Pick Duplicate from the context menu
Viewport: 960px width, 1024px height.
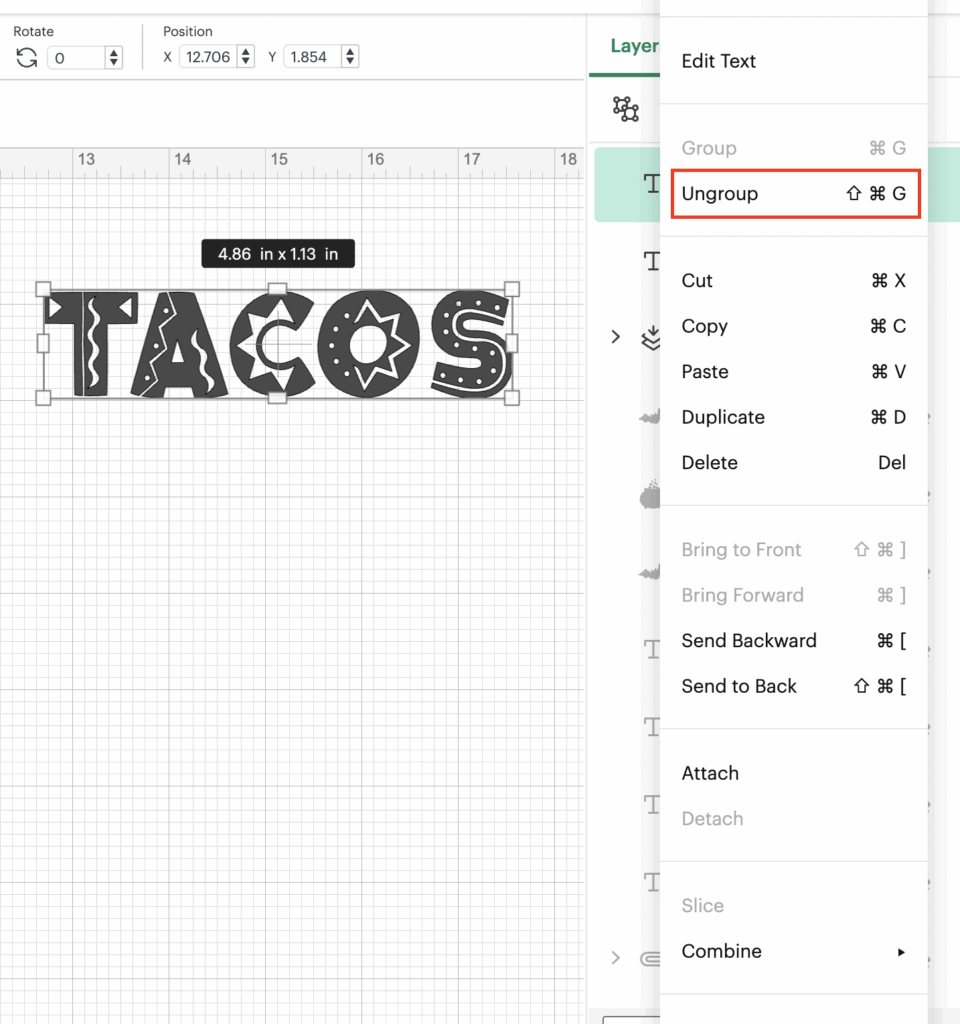pyautogui.click(x=723, y=417)
